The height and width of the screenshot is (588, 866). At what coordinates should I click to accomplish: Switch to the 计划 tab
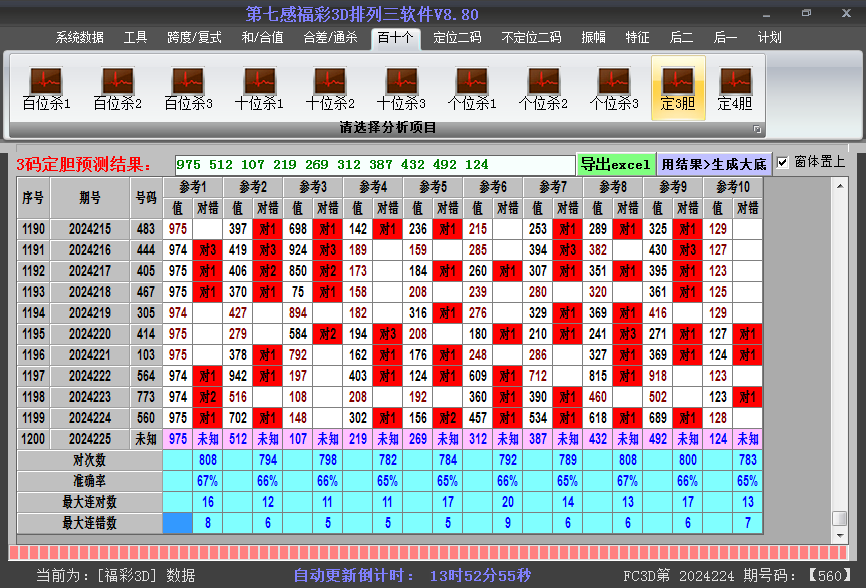click(769, 38)
